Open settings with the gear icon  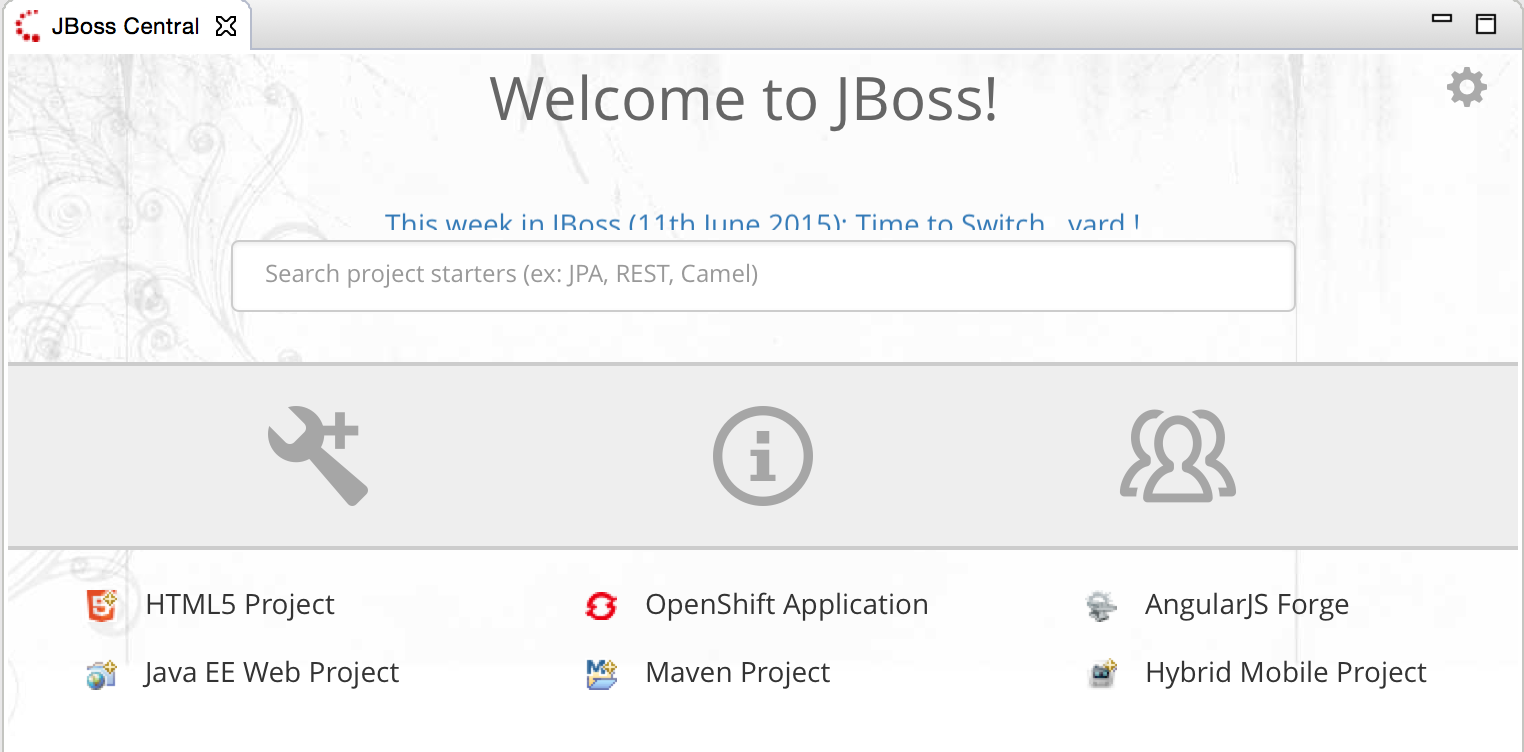(x=1466, y=88)
